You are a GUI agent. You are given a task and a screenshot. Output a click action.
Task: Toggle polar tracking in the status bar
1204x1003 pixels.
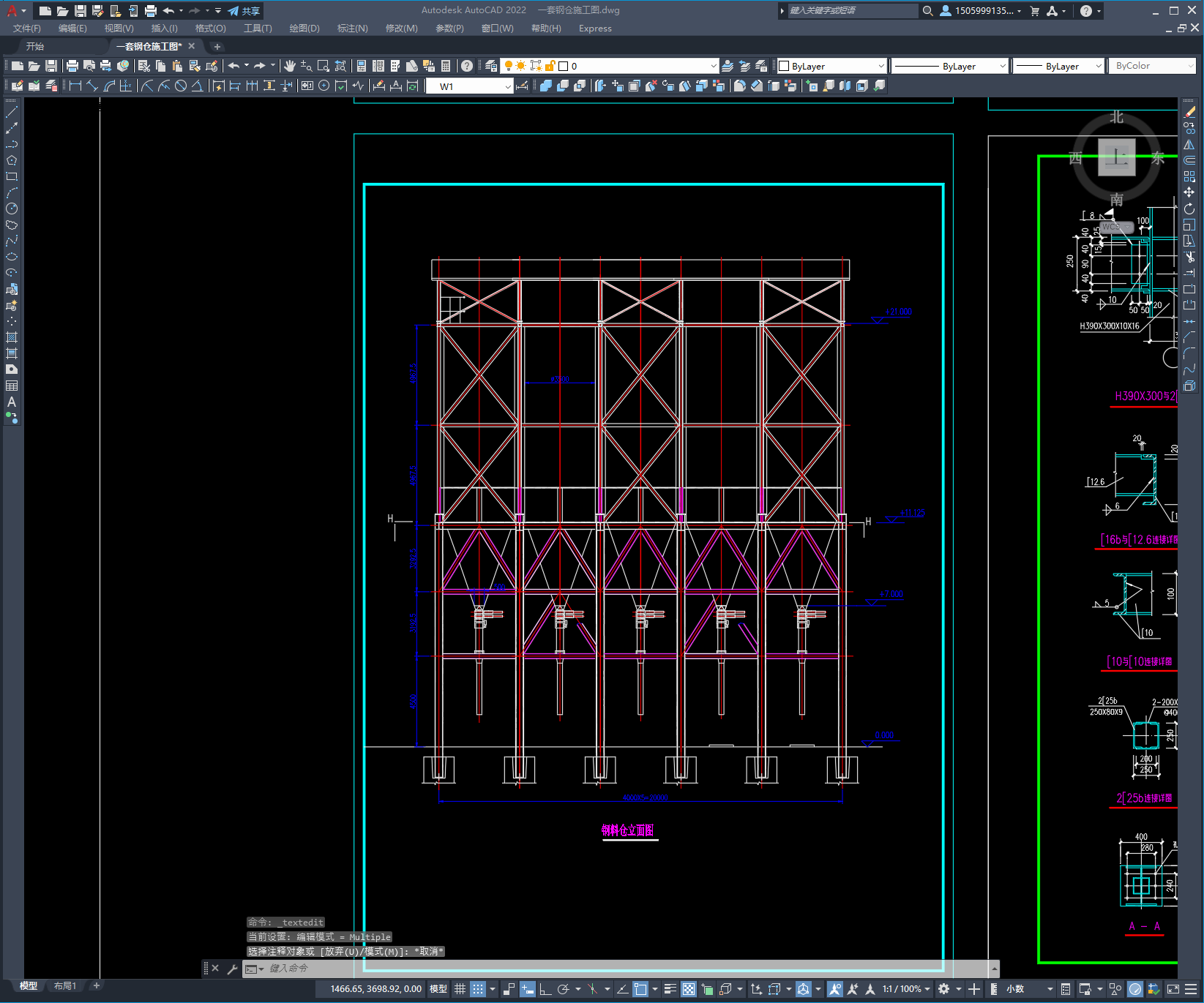click(x=563, y=989)
